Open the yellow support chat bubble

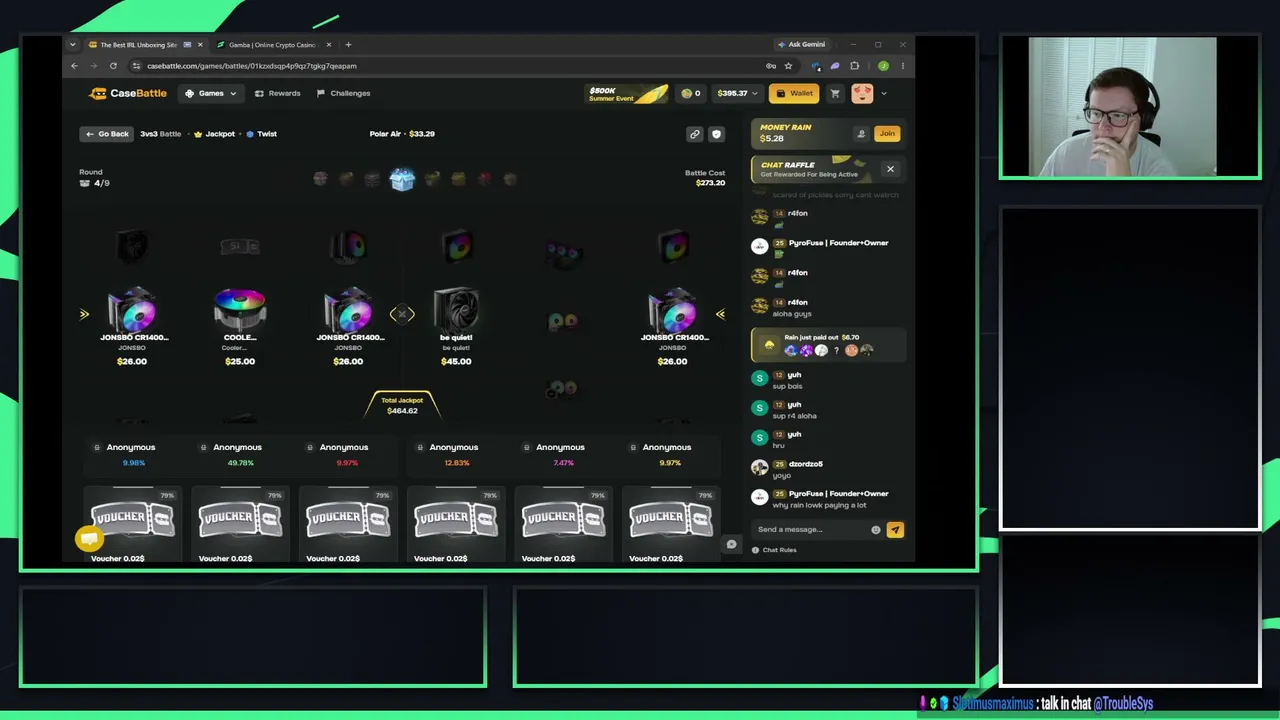(89, 539)
